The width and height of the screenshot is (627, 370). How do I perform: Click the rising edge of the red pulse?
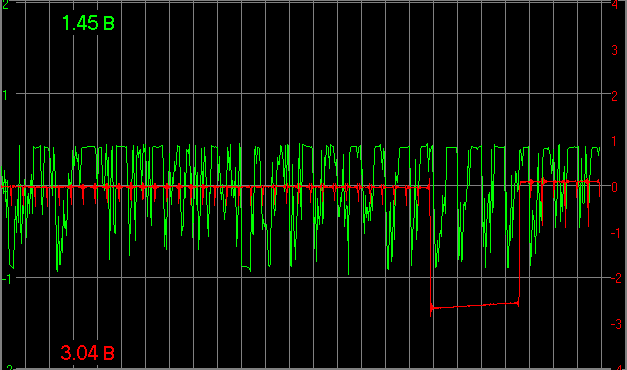tap(519, 243)
